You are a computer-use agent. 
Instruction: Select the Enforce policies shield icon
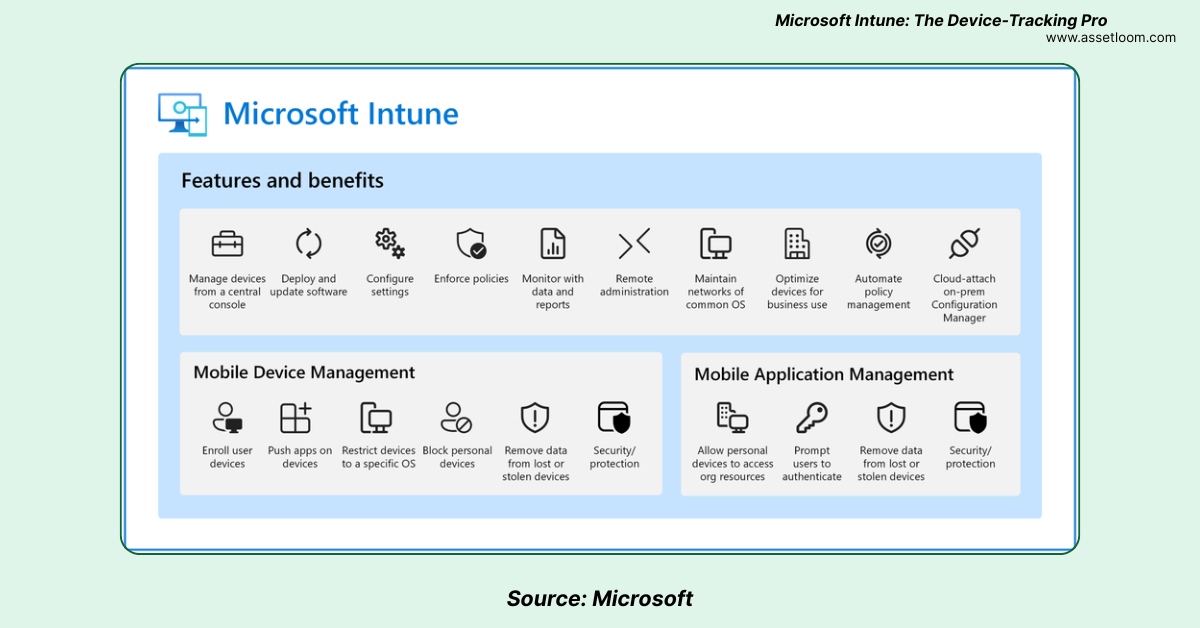click(x=471, y=244)
